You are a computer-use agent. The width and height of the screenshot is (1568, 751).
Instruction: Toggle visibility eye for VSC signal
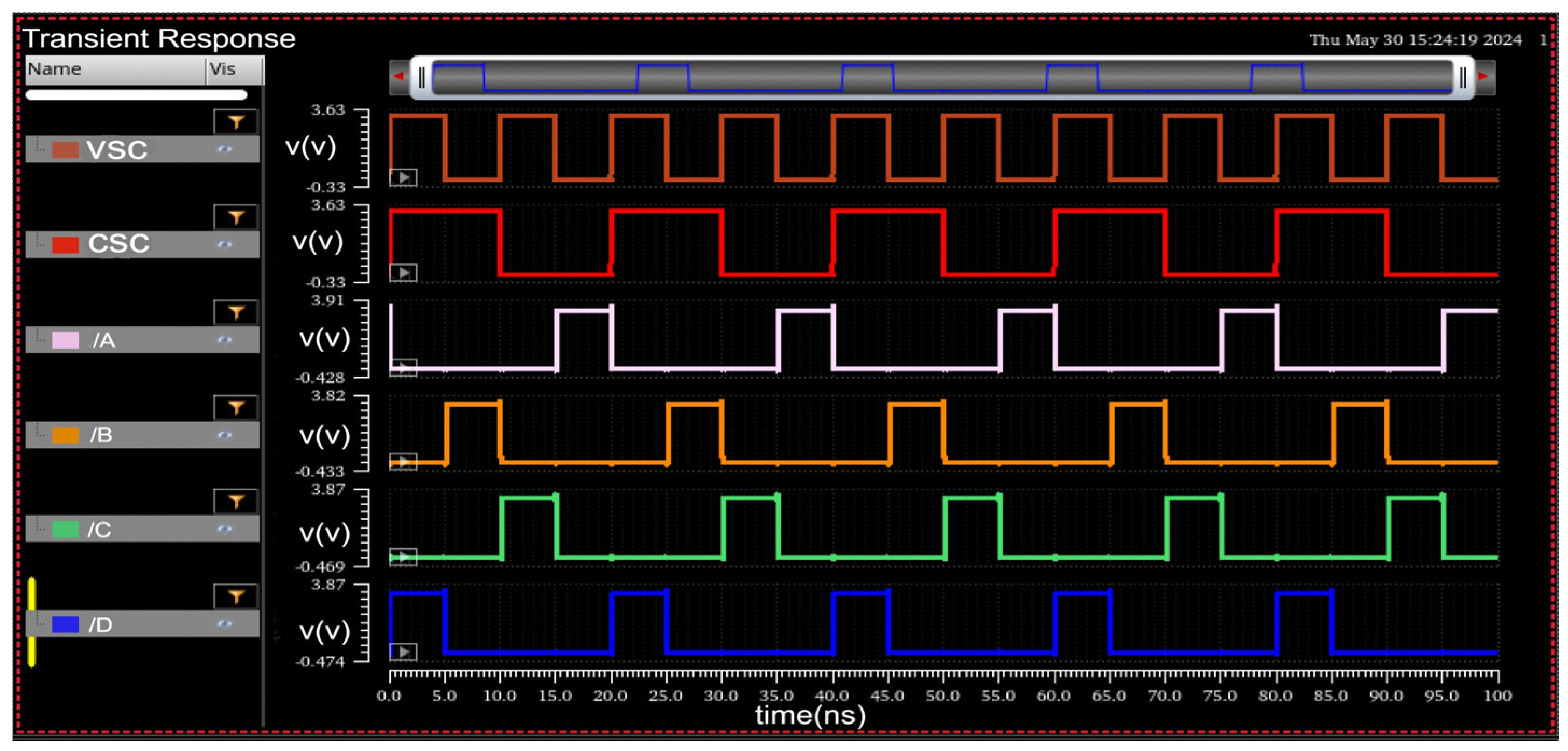tap(225, 149)
